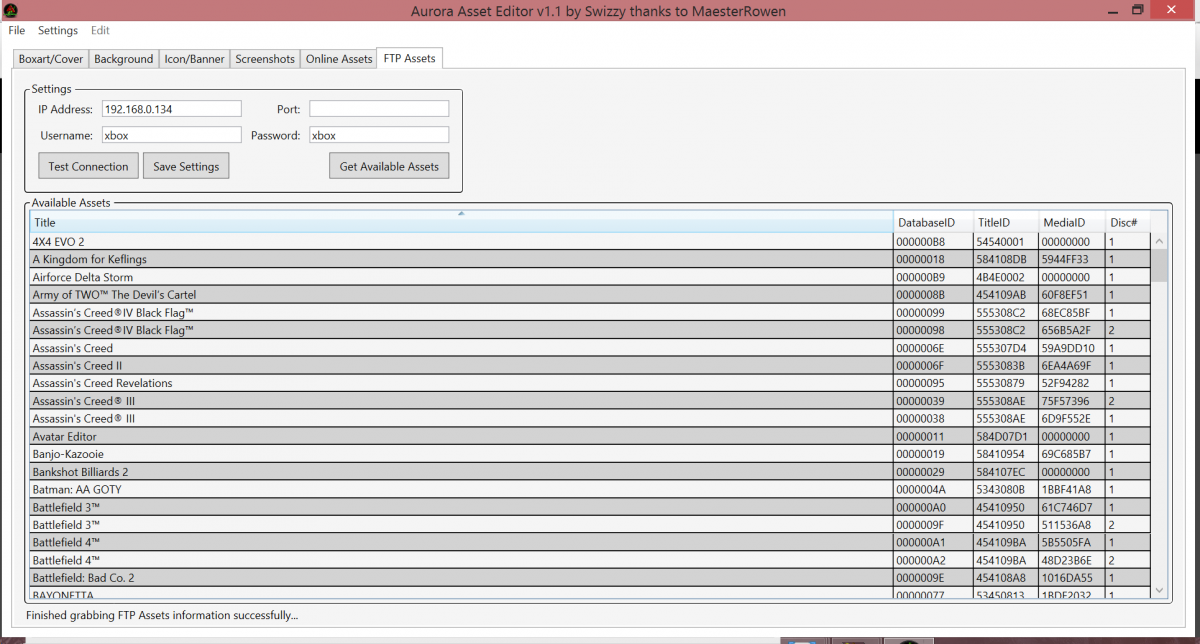Click DatabaseID cell 00000098
Image resolution: width=1200 pixels, height=644 pixels.
(x=933, y=330)
